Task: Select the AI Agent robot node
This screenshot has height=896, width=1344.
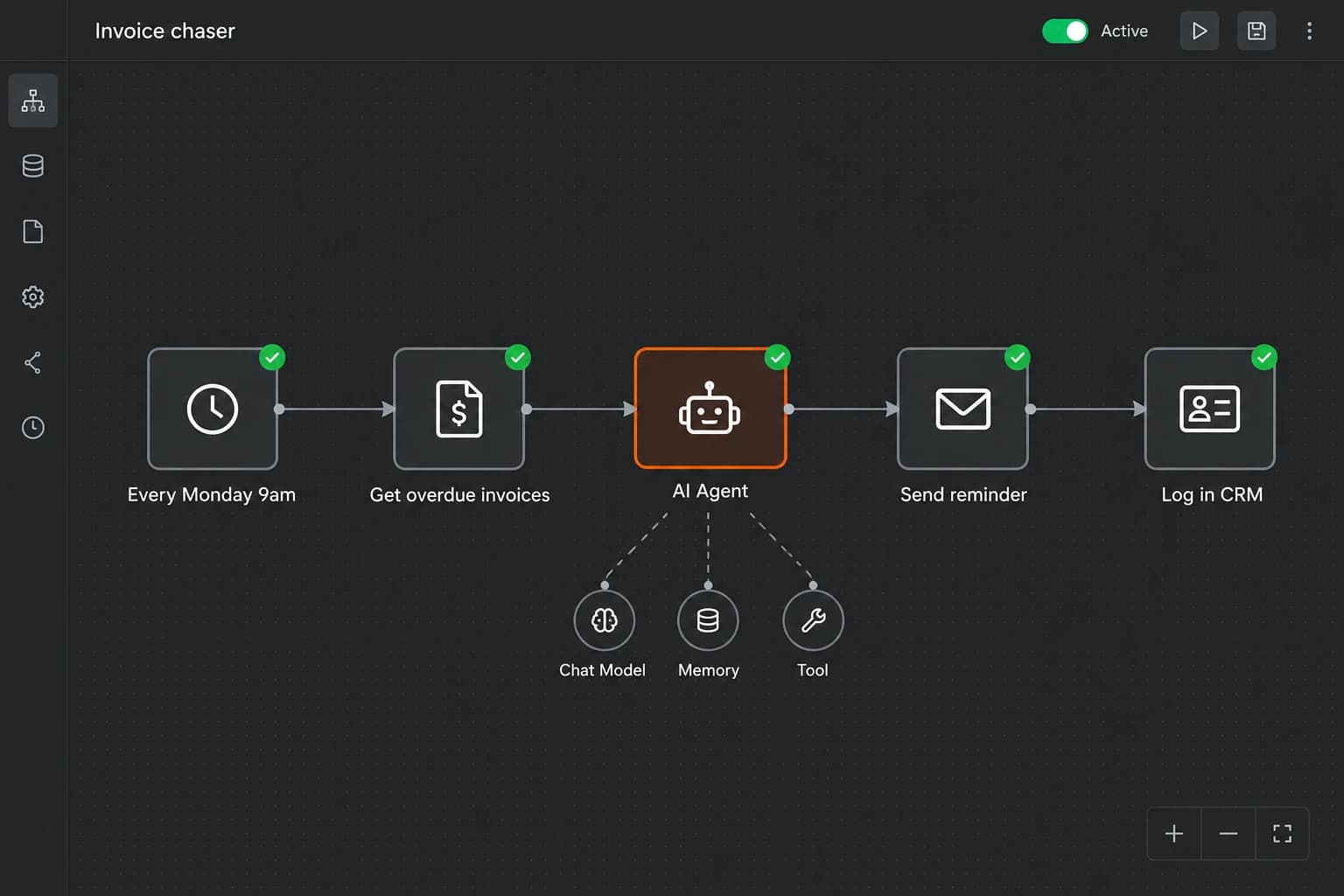Action: [710, 409]
